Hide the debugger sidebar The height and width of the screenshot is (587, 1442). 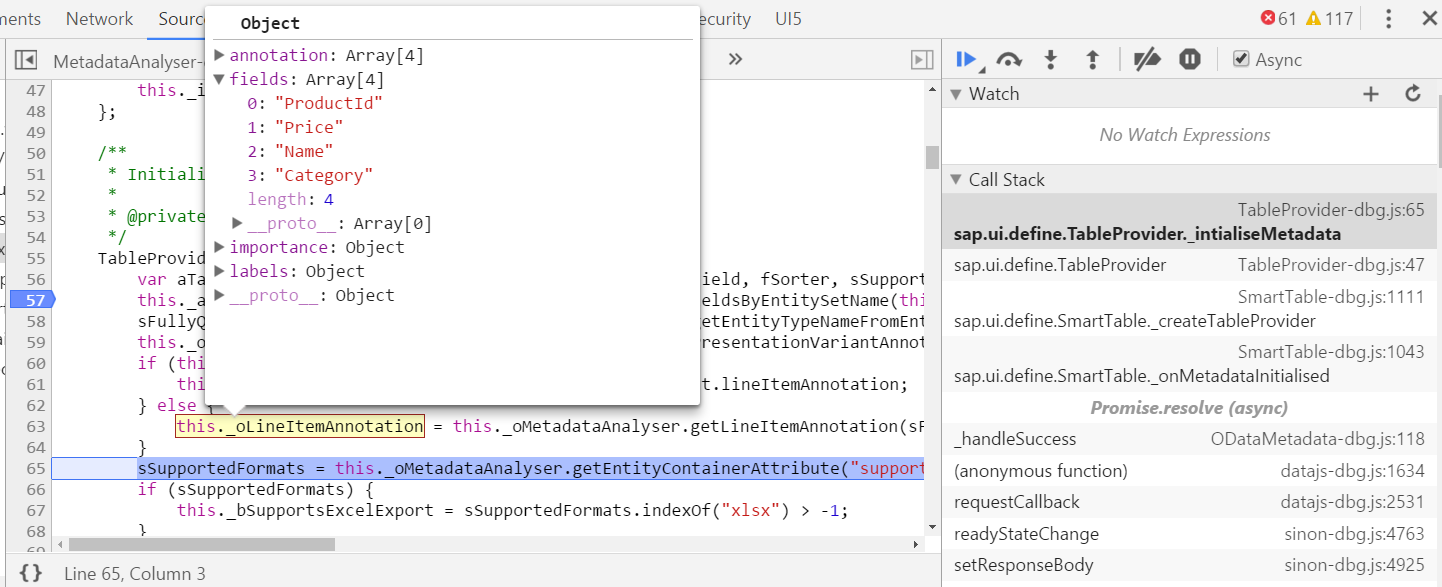(922, 61)
